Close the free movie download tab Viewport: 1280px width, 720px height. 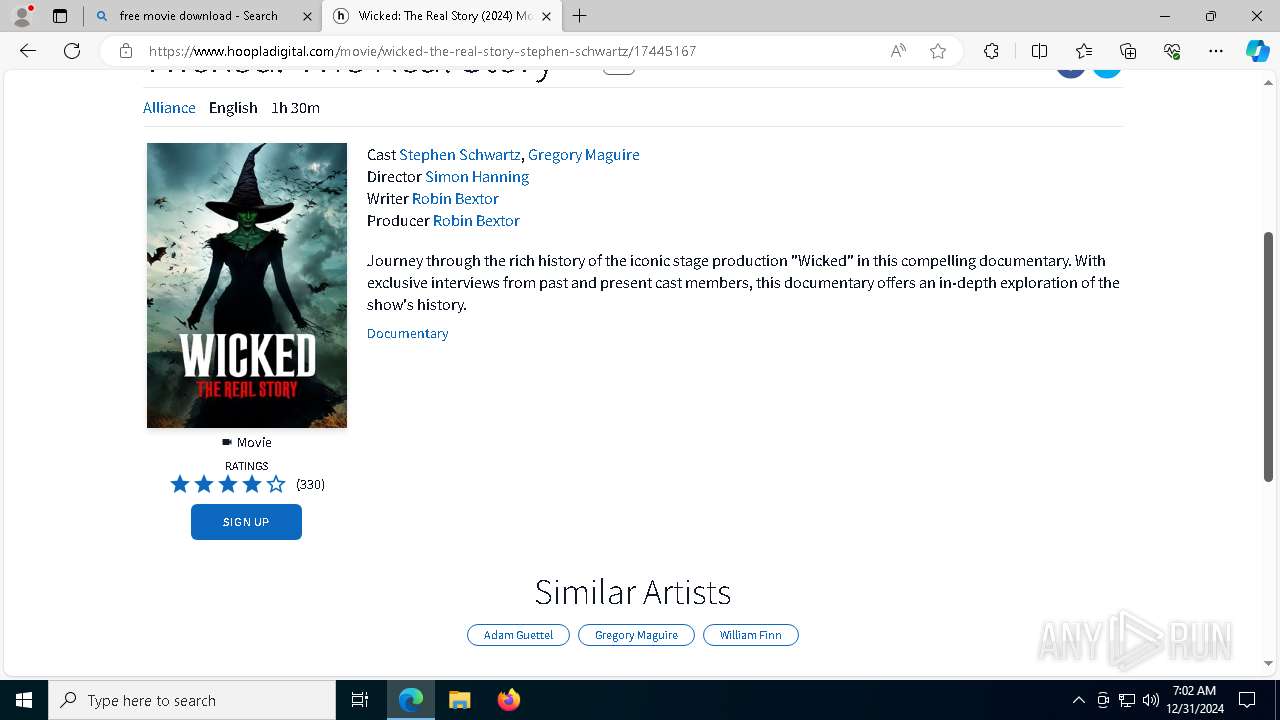307,16
